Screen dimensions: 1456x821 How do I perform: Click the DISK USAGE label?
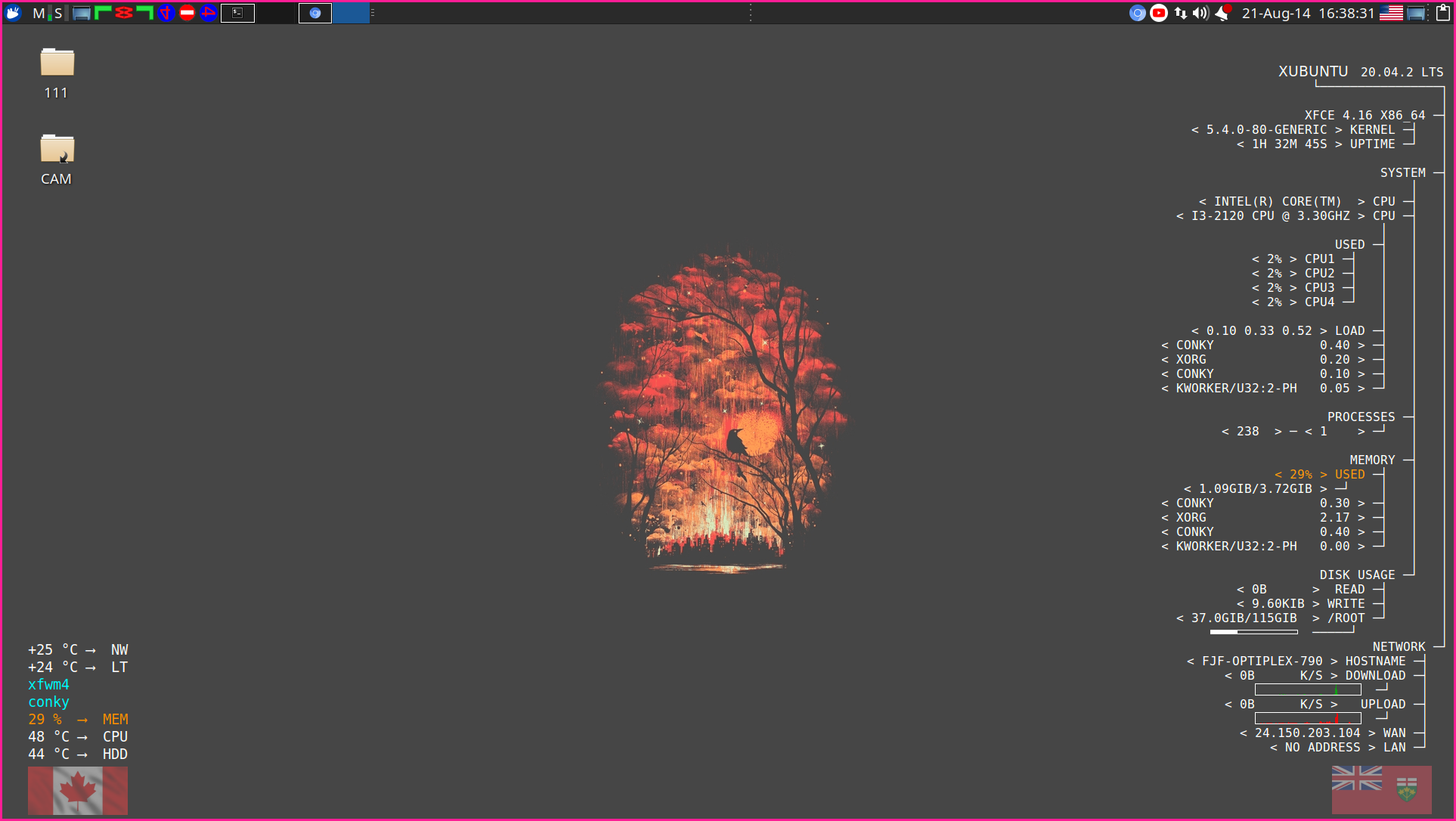(x=1357, y=575)
